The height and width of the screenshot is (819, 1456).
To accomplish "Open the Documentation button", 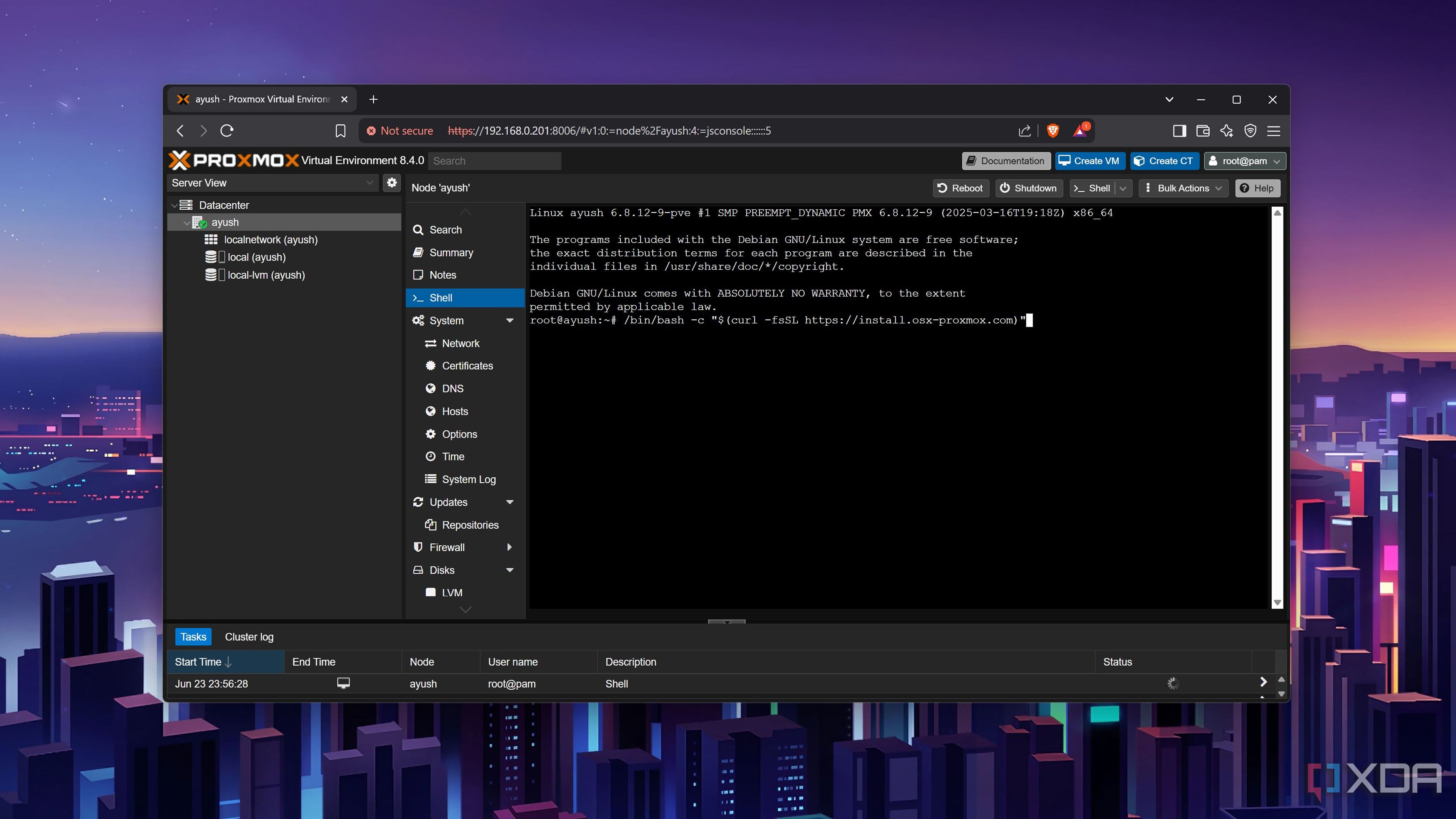I will click(x=1006, y=161).
